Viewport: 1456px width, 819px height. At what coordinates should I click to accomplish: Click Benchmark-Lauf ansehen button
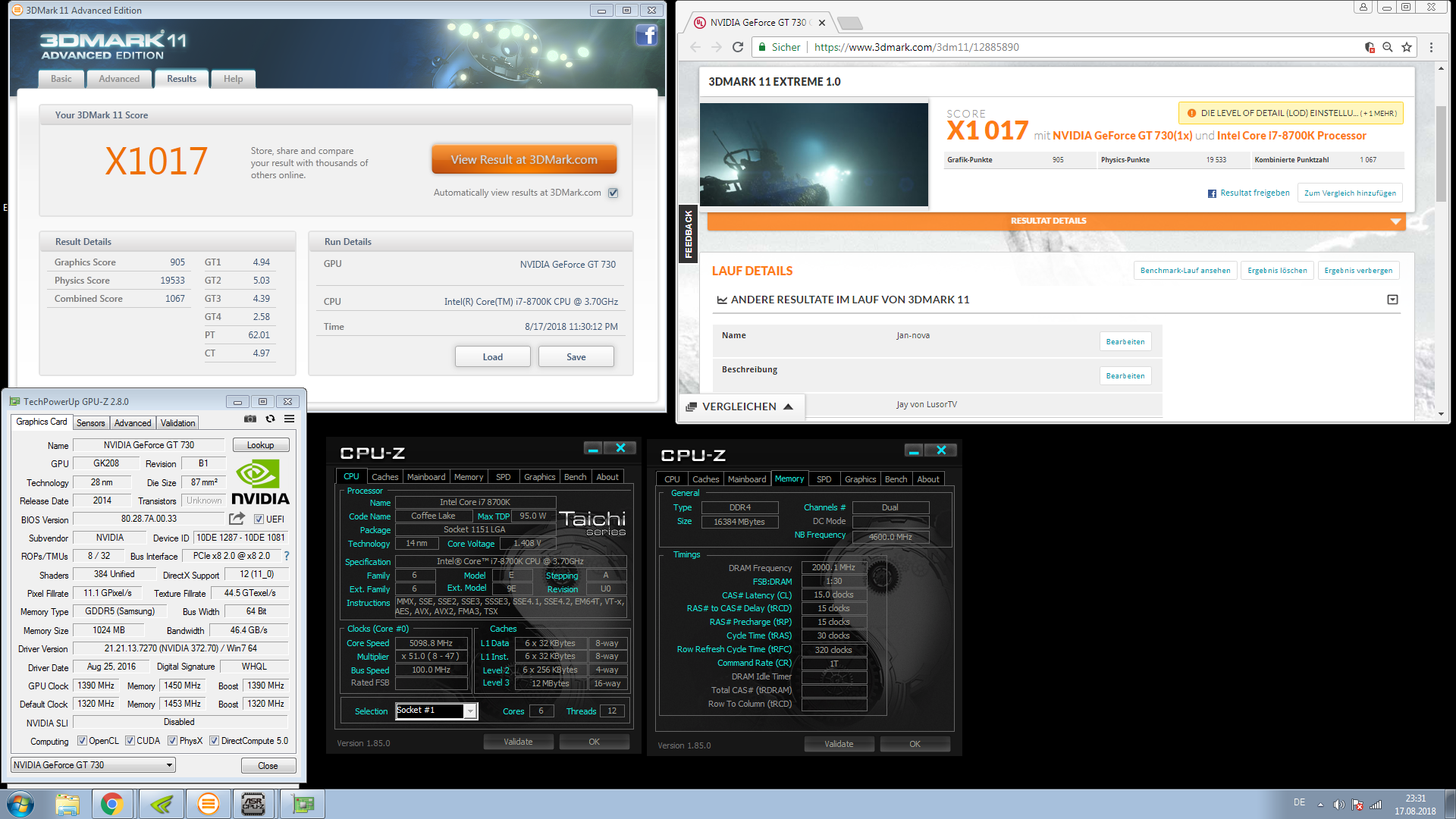point(1185,271)
